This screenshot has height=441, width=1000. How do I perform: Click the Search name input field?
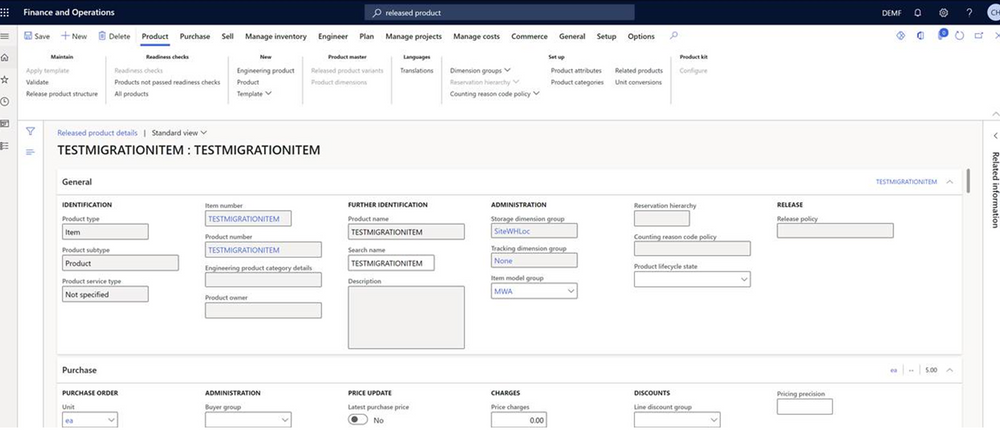(x=391, y=263)
